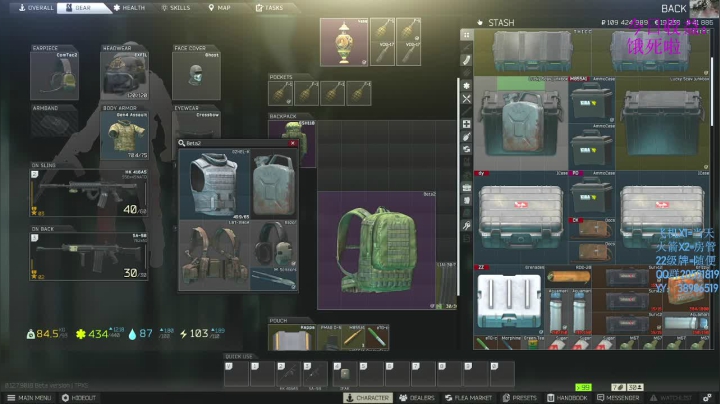720x404 pixels.
Task: Open the Dealers screen
Action: [x=417, y=398]
